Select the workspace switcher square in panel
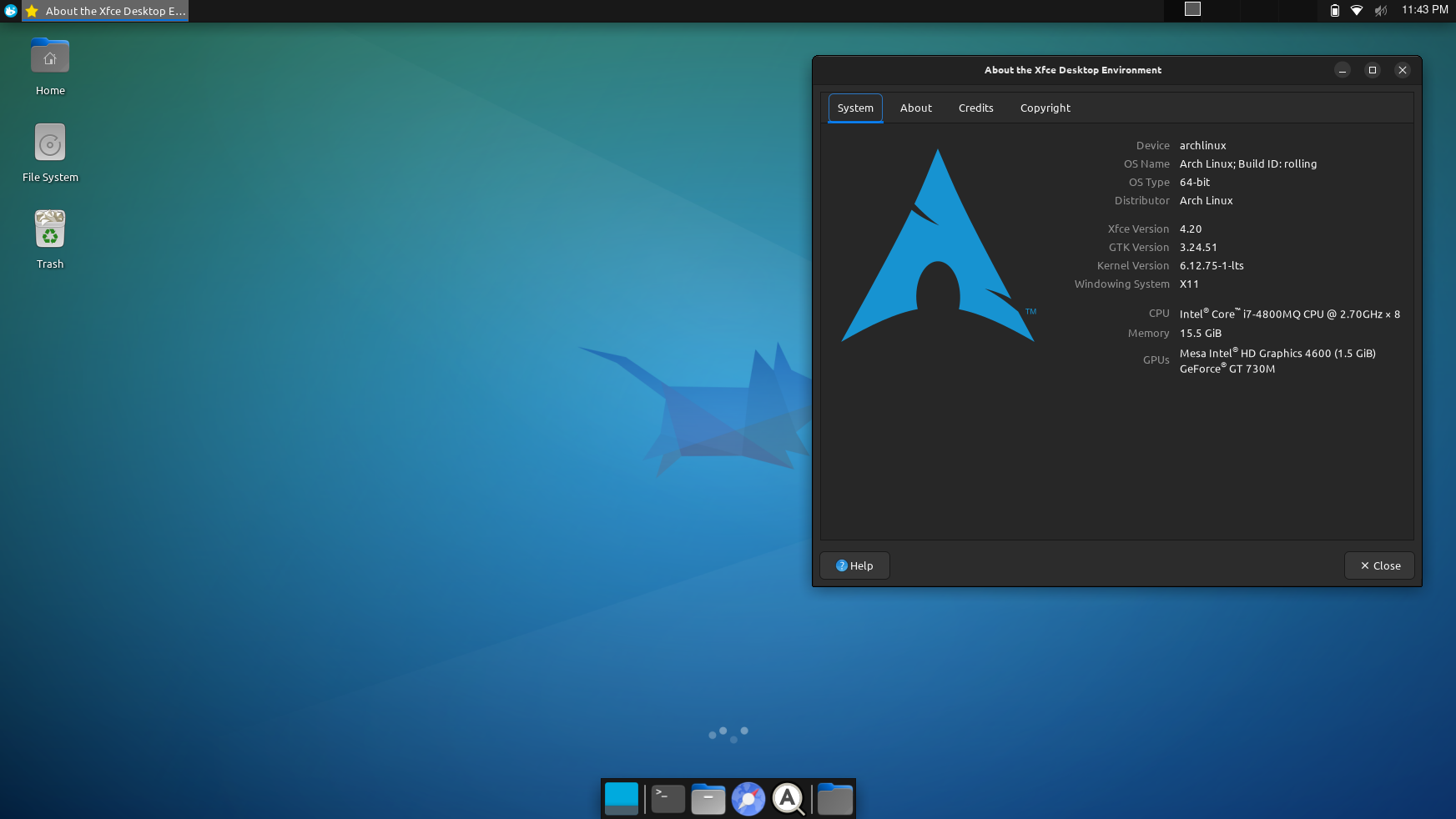The image size is (1456, 819). 1192,9
